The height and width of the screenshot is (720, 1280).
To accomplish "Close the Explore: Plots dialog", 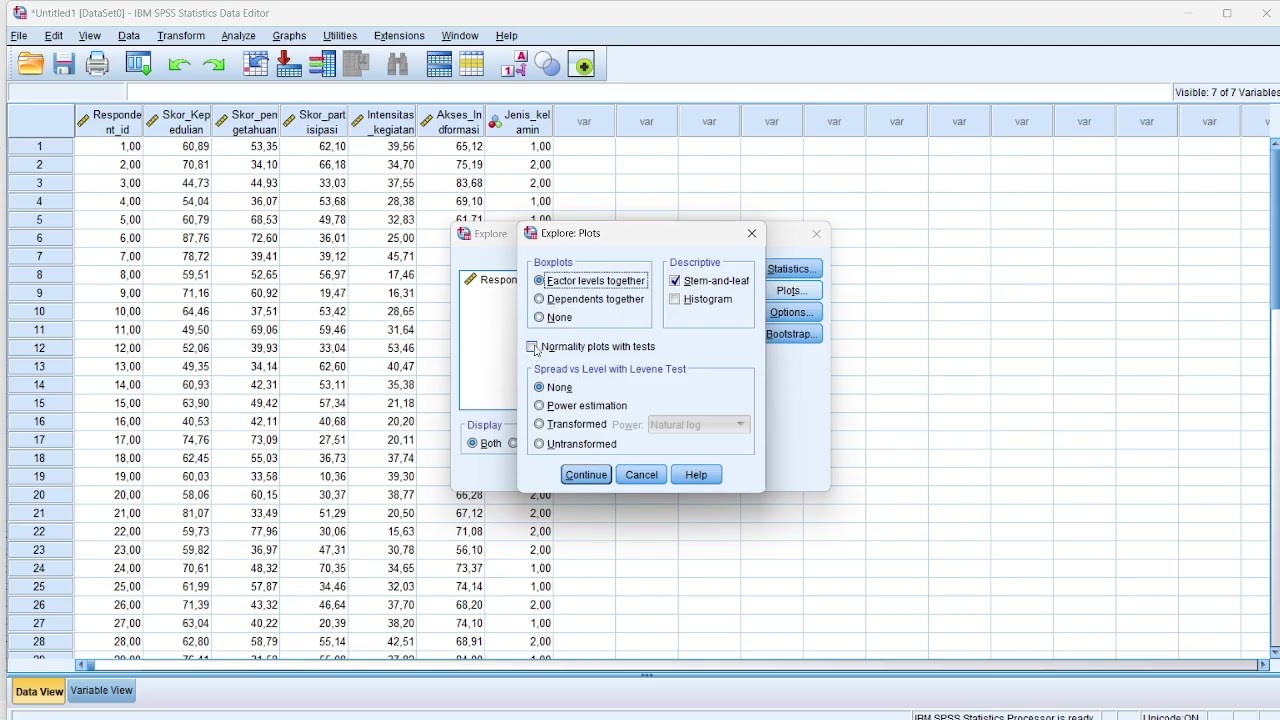I will pos(752,233).
